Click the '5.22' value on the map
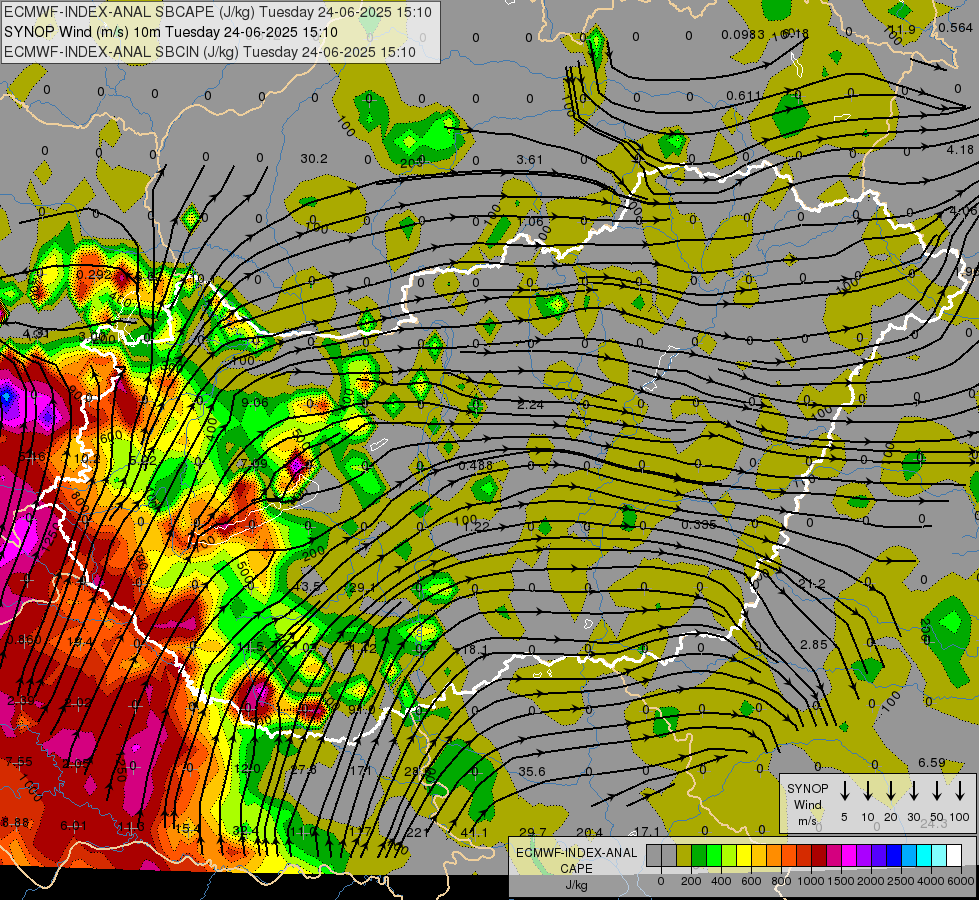 143,460
